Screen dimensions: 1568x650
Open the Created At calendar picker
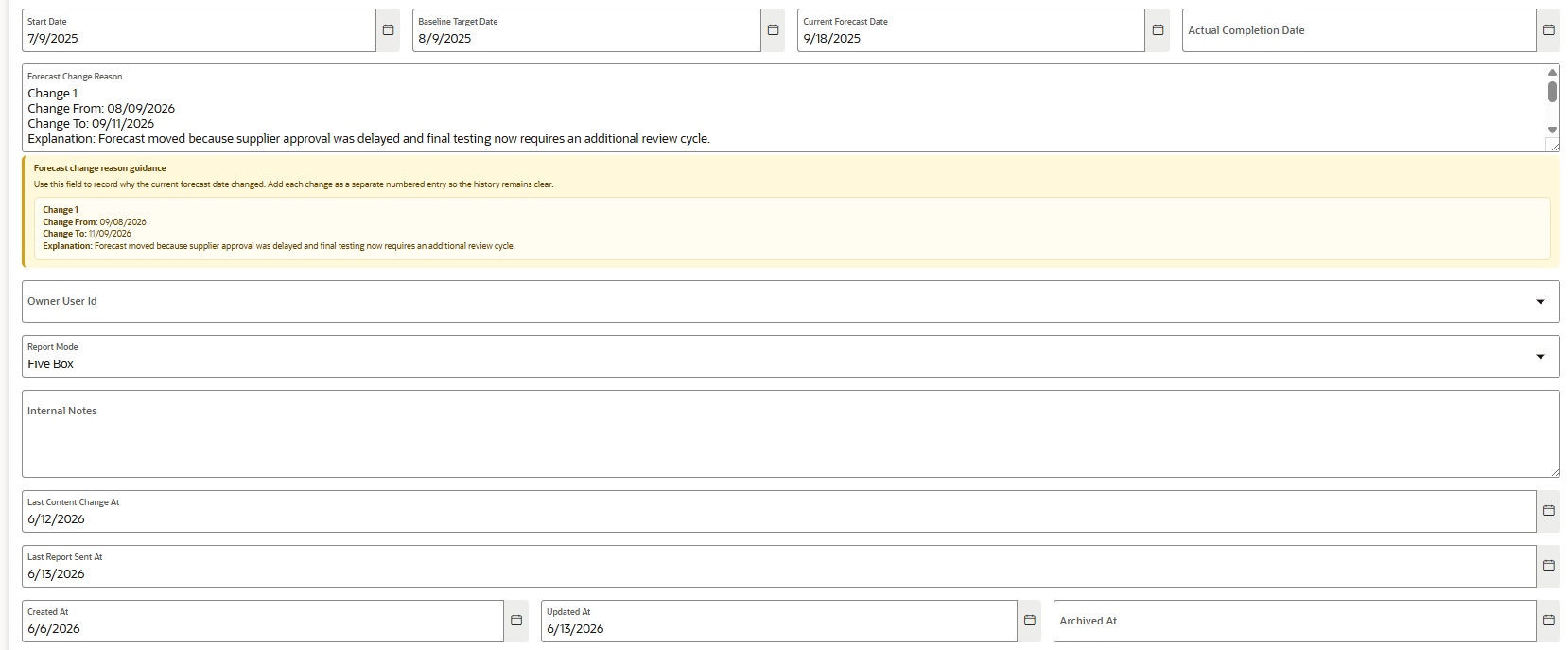tap(516, 621)
